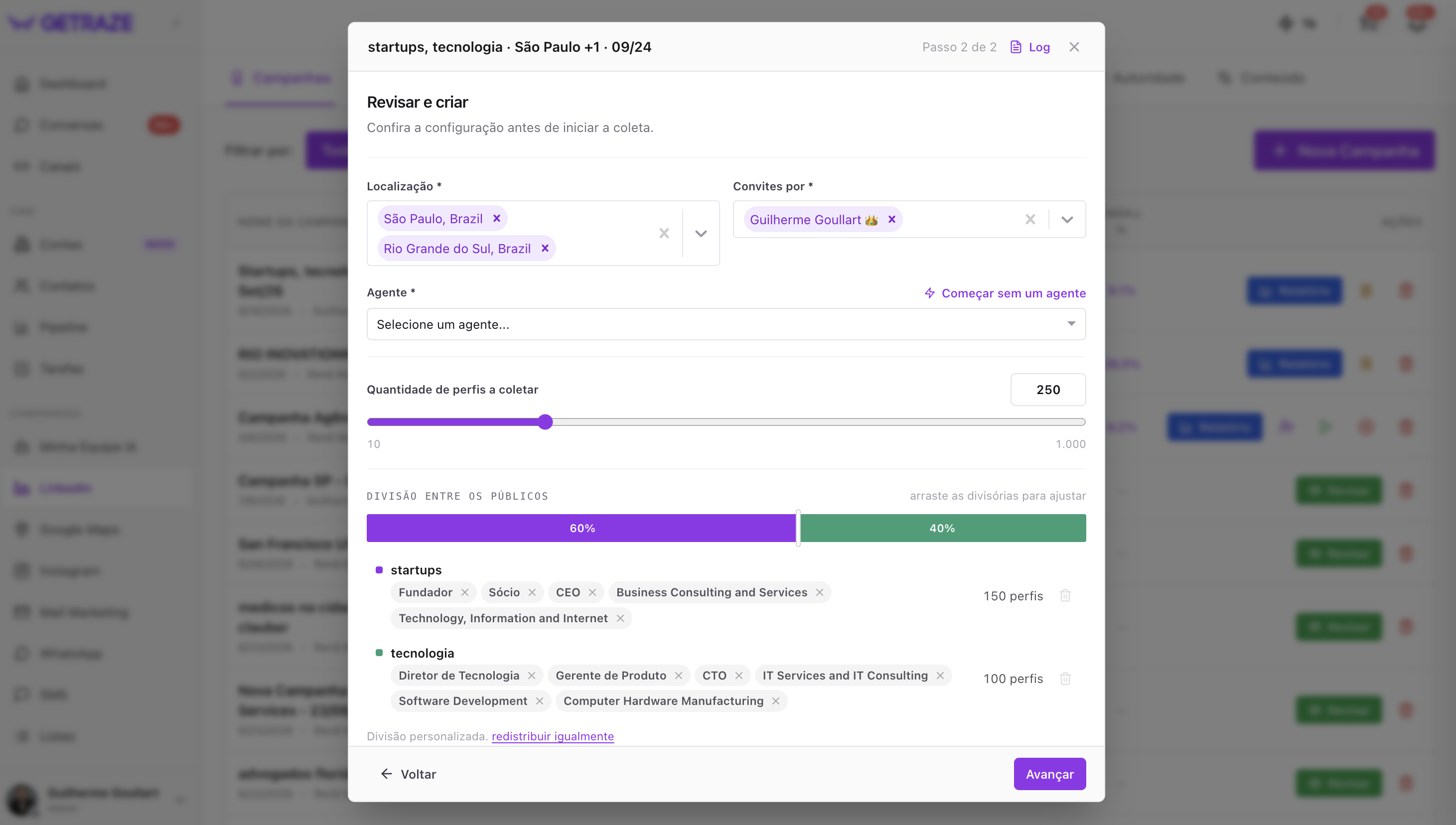1456x825 pixels.
Task: Close the review campaign modal
Action: click(x=1074, y=47)
